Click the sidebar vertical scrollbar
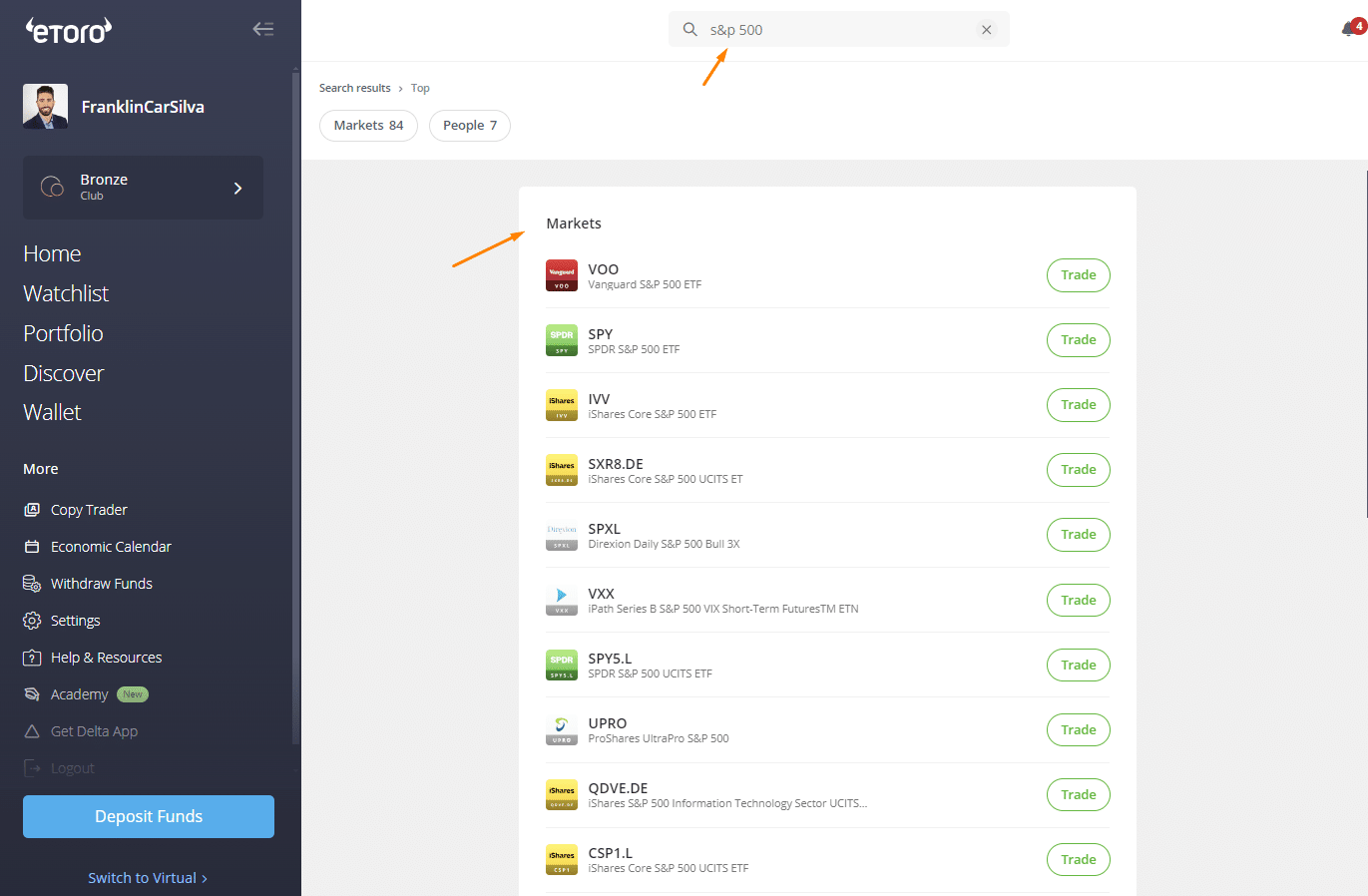This screenshot has height=896, width=1368. (x=295, y=407)
